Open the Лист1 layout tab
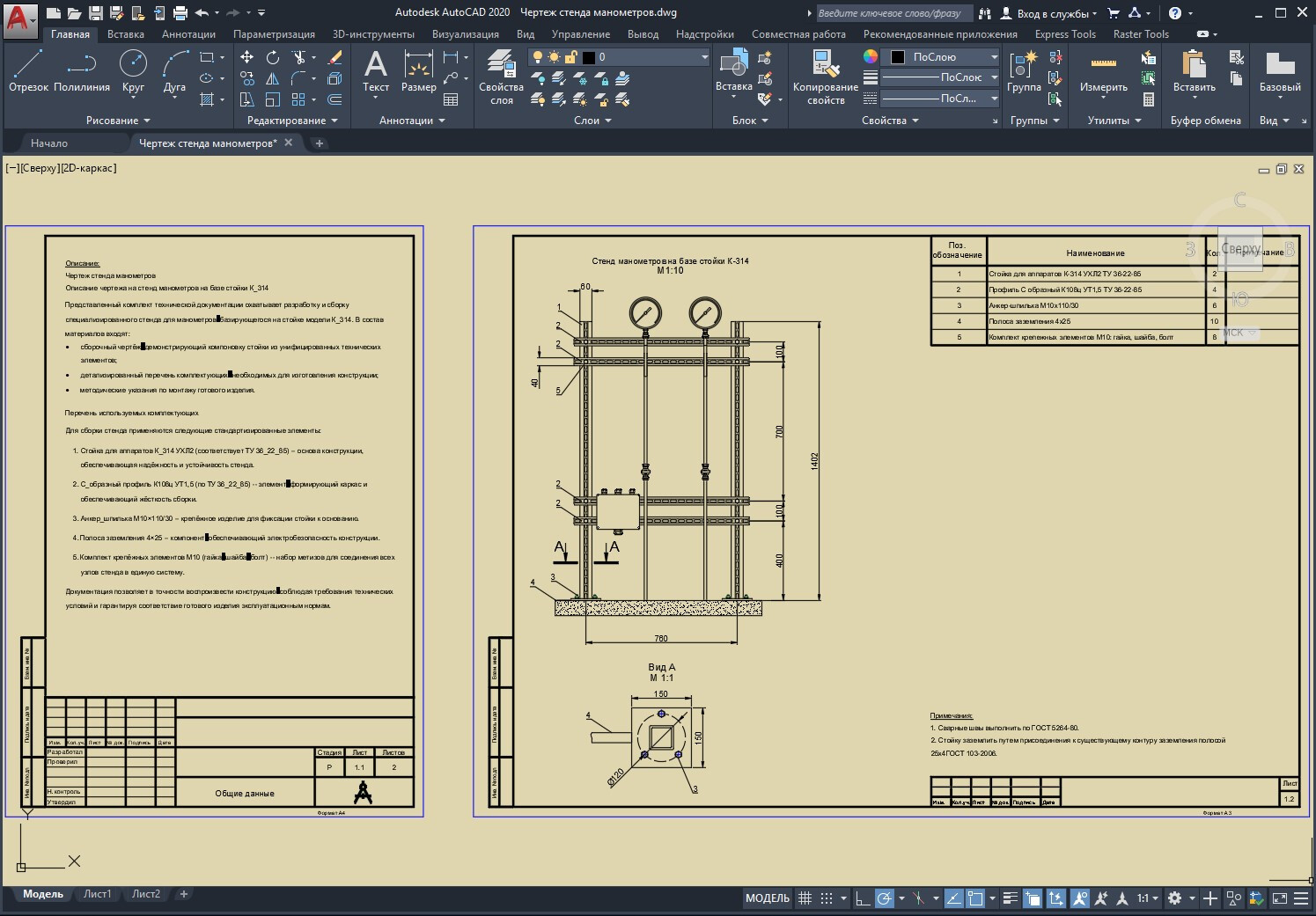The height and width of the screenshot is (916, 1316). tap(97, 894)
